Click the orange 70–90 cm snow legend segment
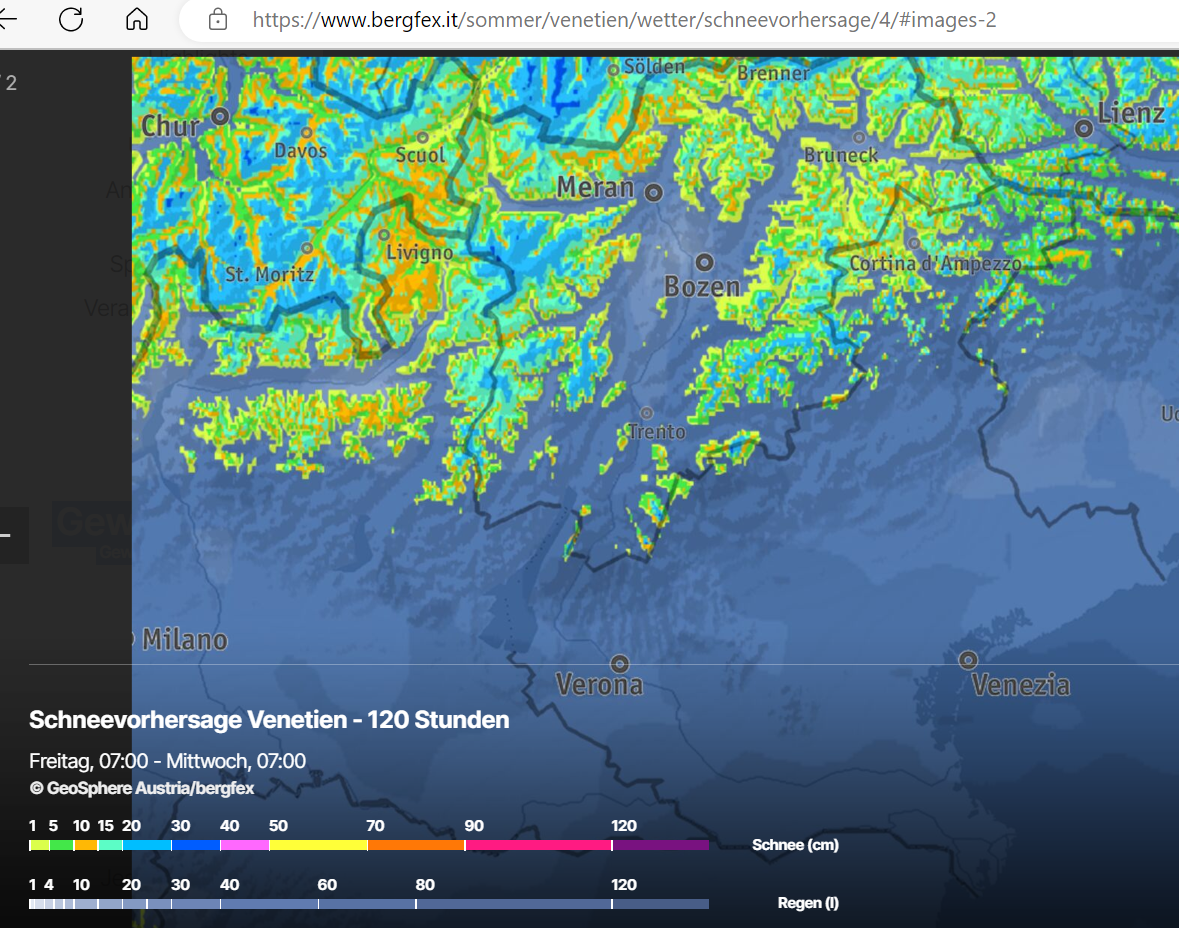Viewport: 1179px width, 928px height. tap(416, 845)
